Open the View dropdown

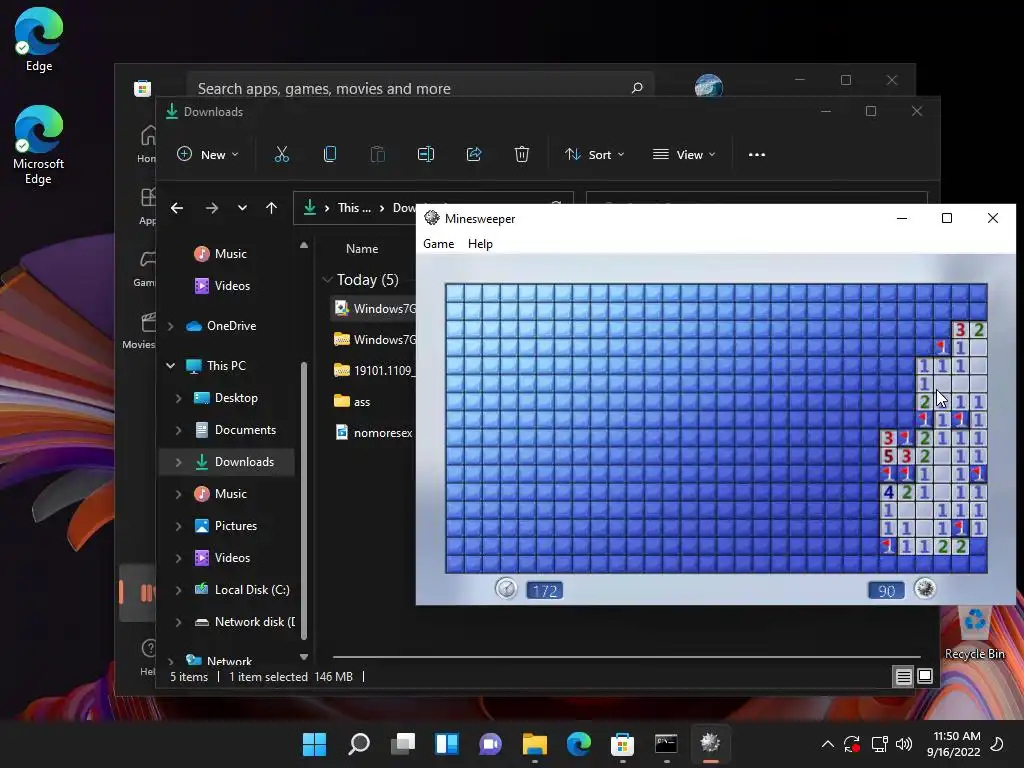(684, 154)
